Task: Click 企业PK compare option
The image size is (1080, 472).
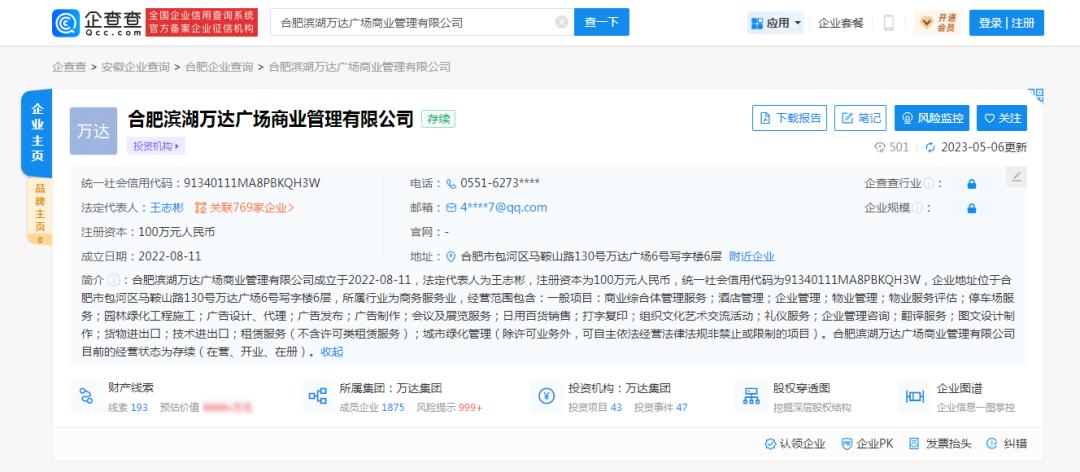Action: (867, 444)
